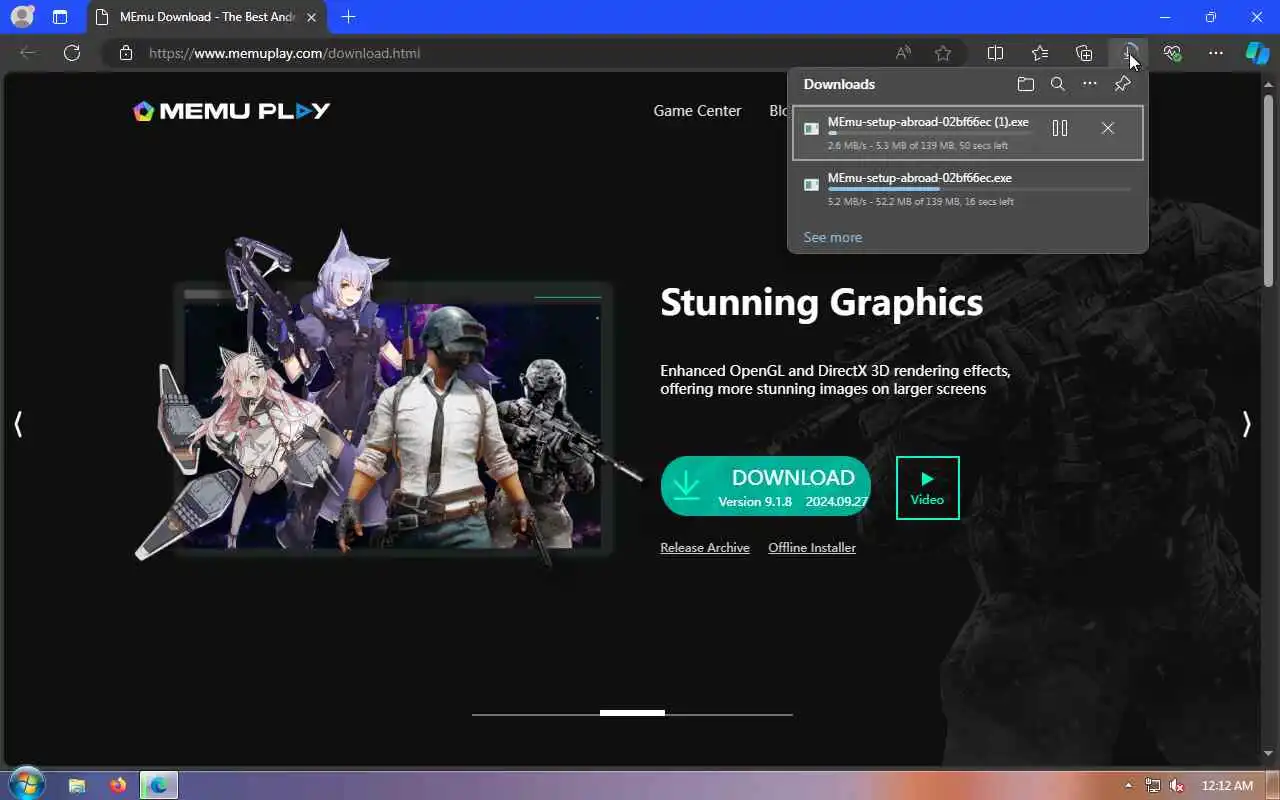The width and height of the screenshot is (1280, 800).
Task: Open more options in Downloads panel
Action: coord(1090,84)
